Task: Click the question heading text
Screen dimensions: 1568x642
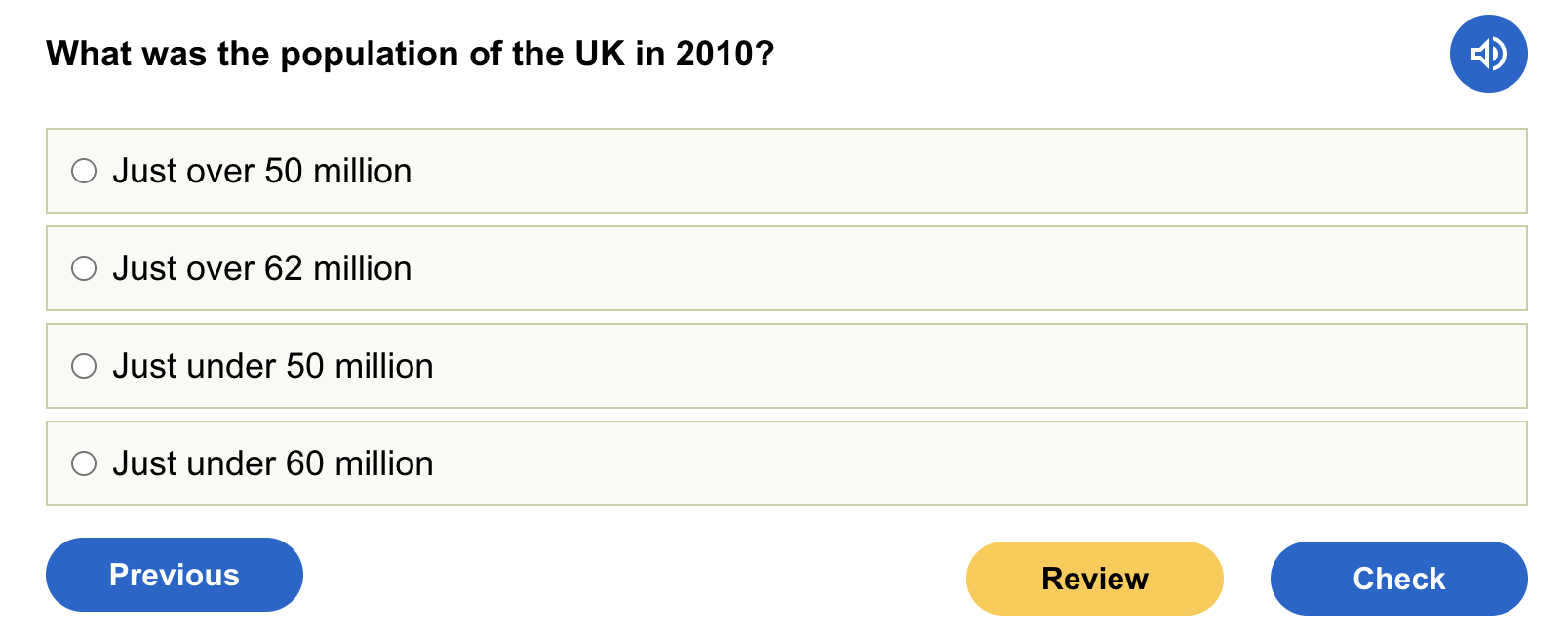Action: click(410, 54)
